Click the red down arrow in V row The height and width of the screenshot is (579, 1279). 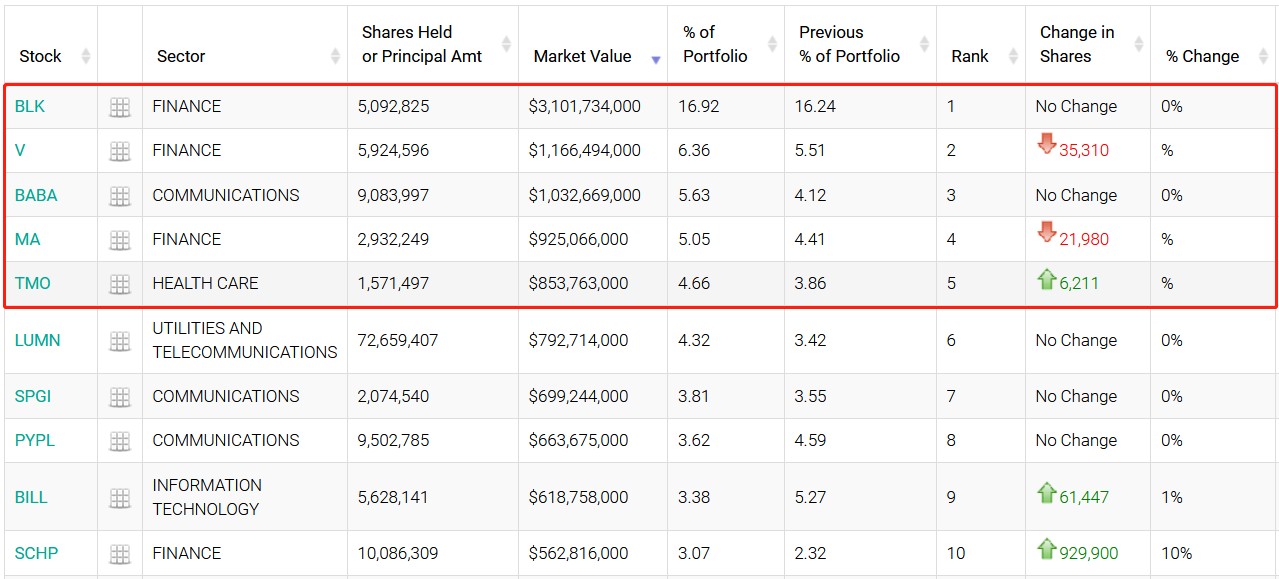click(1047, 145)
